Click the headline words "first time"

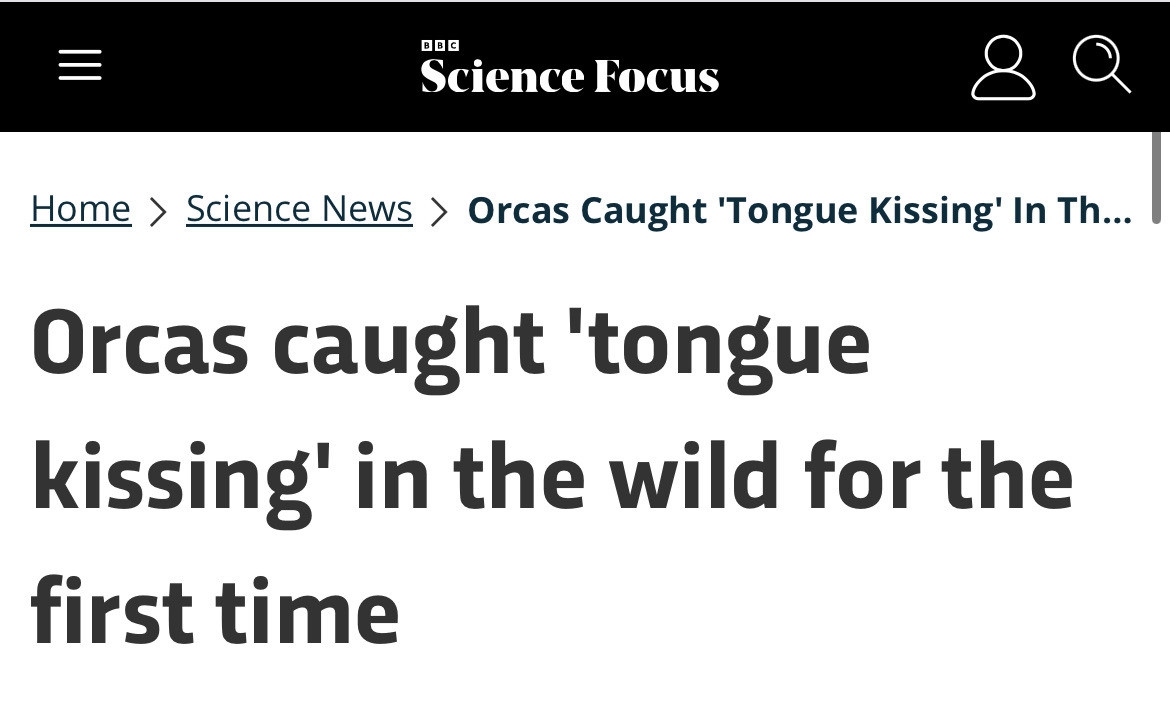[215, 611]
